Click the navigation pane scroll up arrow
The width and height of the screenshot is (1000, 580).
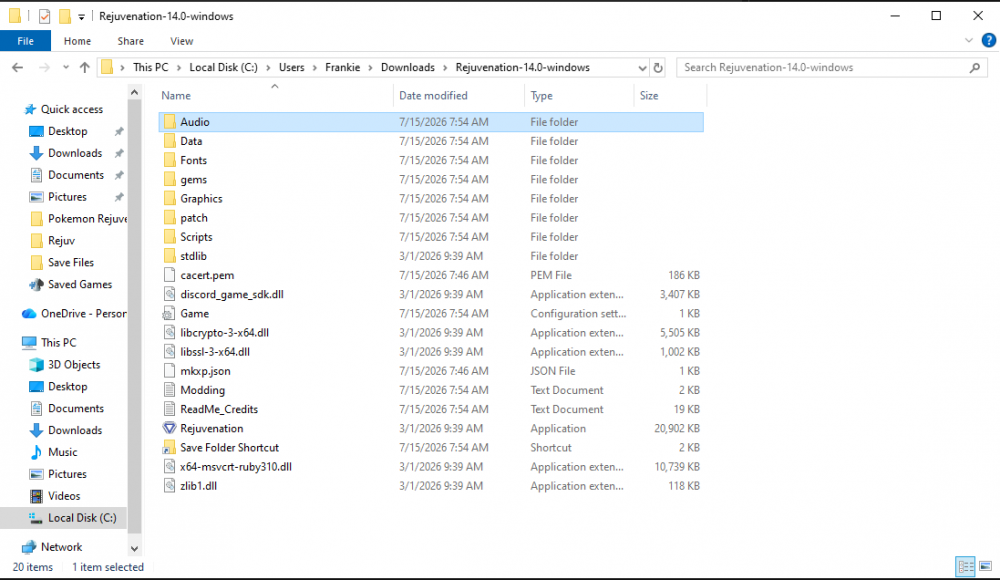pyautogui.click(x=134, y=93)
